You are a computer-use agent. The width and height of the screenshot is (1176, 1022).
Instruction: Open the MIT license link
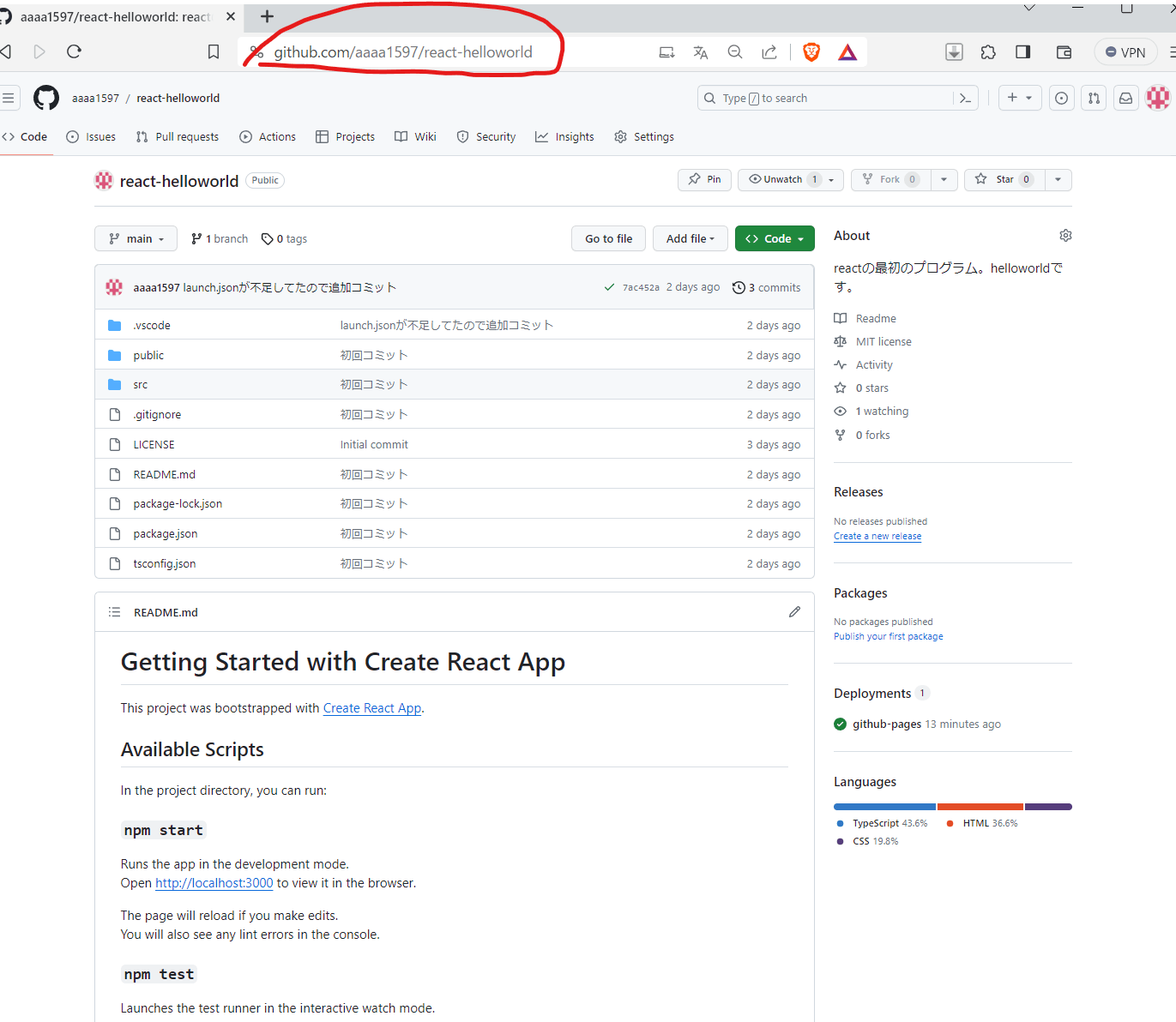click(x=884, y=341)
